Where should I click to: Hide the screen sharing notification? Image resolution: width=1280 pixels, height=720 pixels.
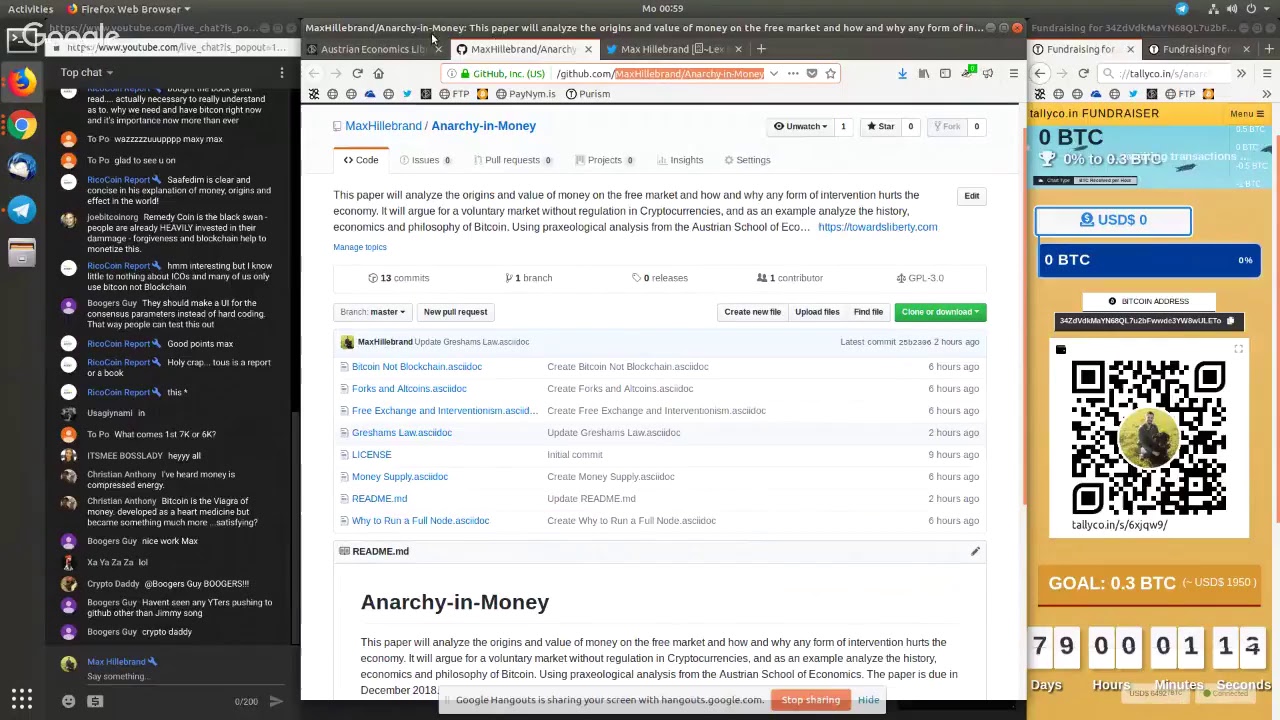[868, 700]
